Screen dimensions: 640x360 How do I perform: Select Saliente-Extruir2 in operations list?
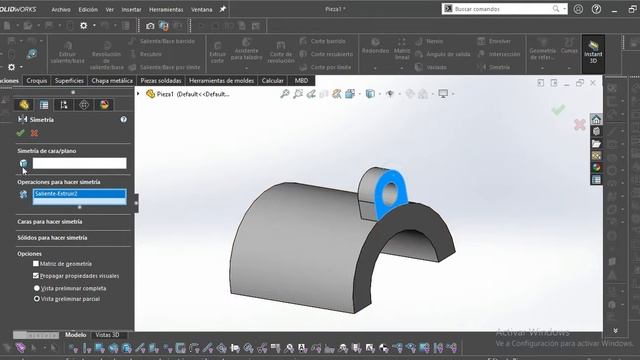coord(80,193)
